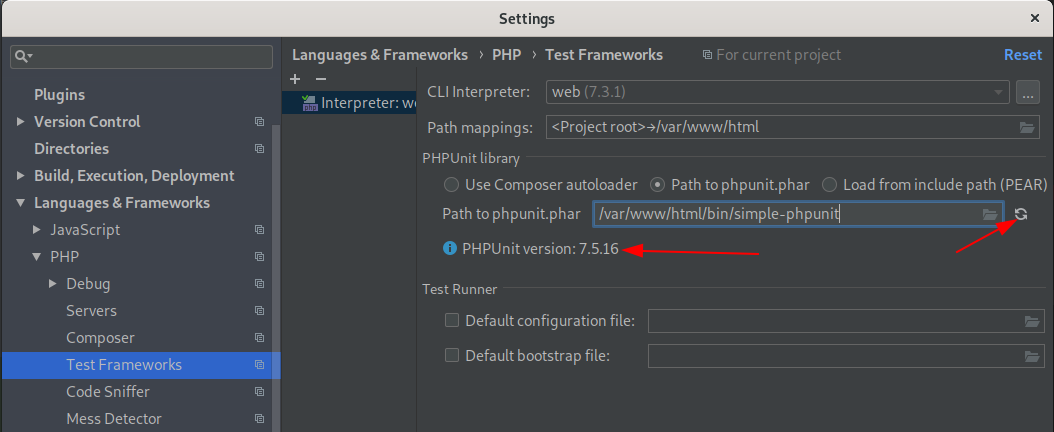Remove the selected test framework configuration
Viewport: 1054px width, 432px height.
321,79
